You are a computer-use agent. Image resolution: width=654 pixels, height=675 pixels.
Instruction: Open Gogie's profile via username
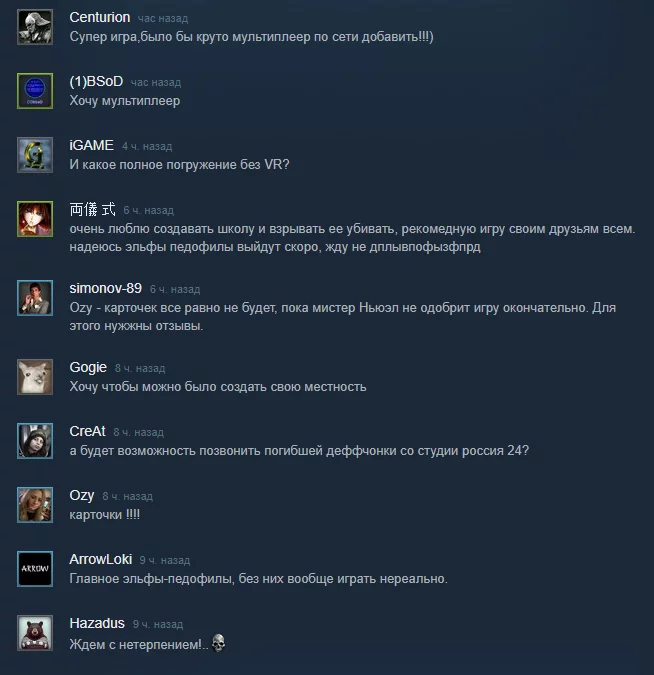pyautogui.click(x=88, y=367)
